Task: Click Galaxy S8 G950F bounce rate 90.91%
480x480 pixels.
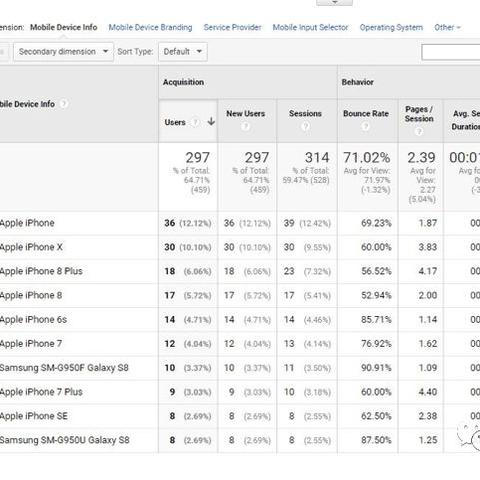Action: 376,368
